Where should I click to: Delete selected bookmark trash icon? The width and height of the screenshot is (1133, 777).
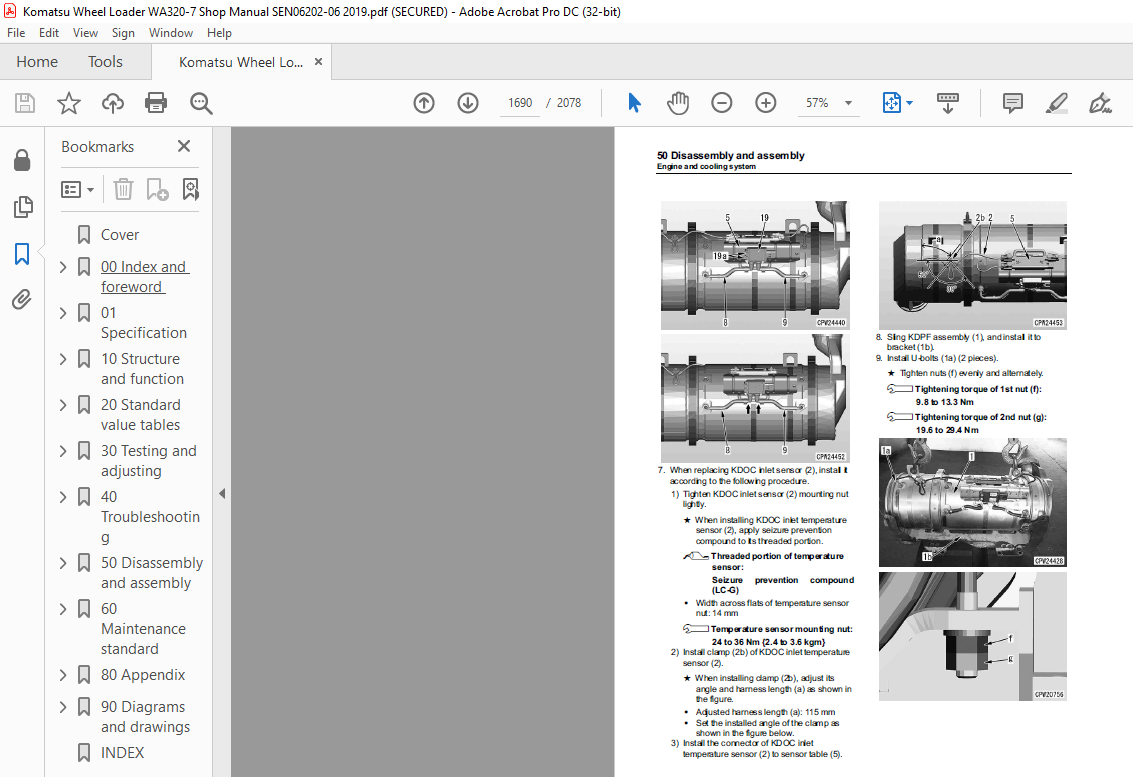[x=124, y=189]
